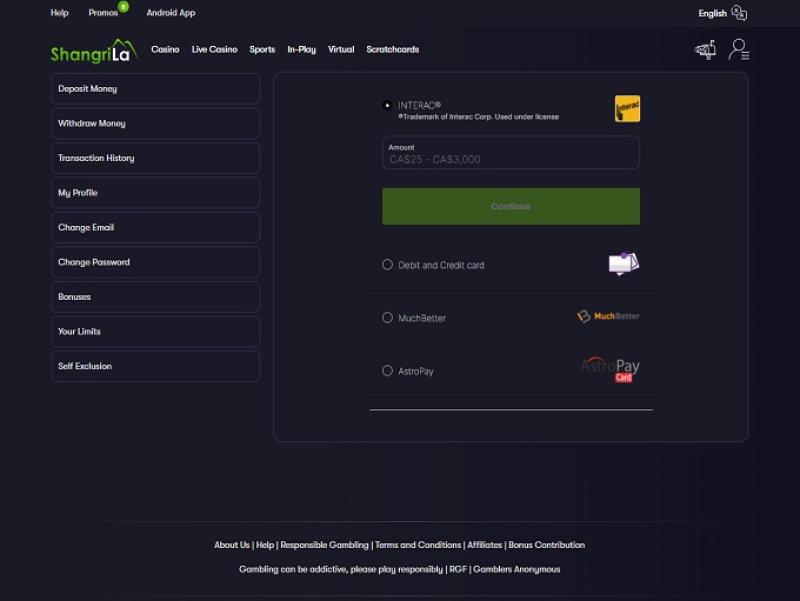
Task: Click the Interac logo icon
Action: coord(627,109)
